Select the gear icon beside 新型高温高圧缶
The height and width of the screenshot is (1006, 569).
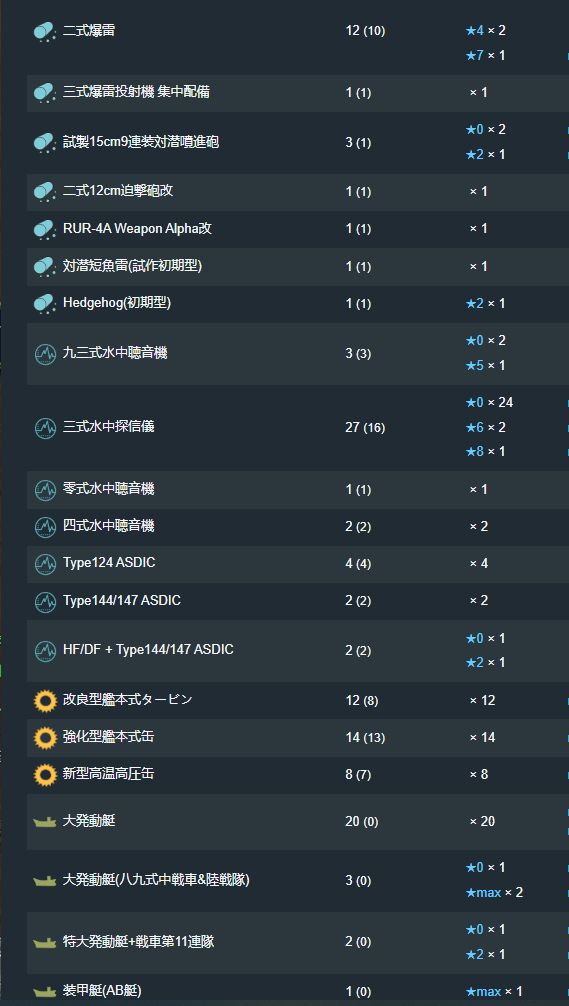coord(45,775)
